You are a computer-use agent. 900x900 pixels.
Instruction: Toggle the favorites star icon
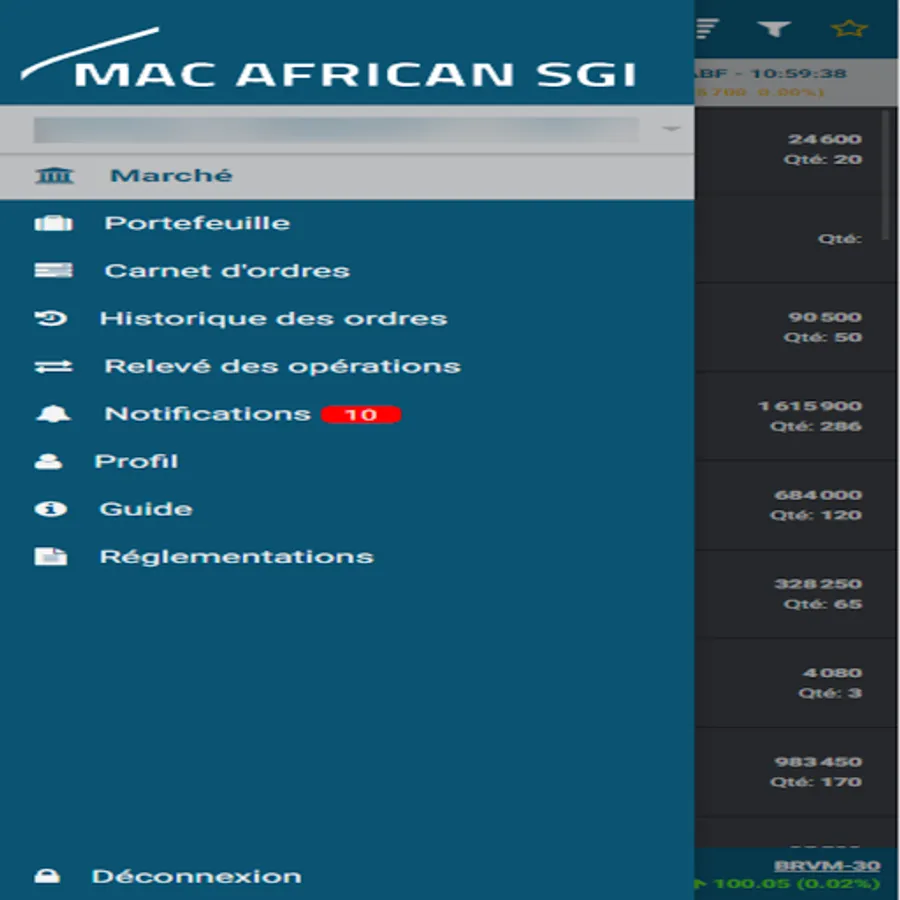[x=849, y=28]
